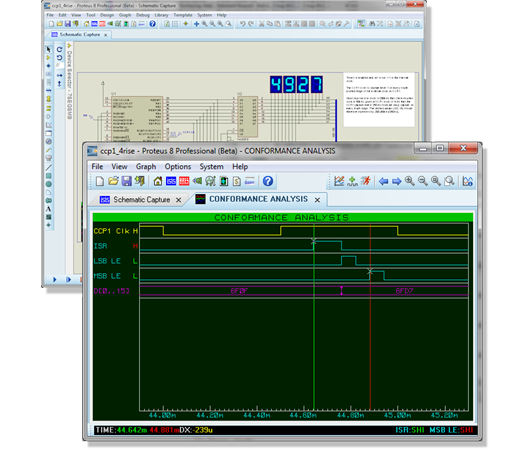Pan graph right with blue arrow
This screenshot has width=531, height=450.
tap(397, 181)
